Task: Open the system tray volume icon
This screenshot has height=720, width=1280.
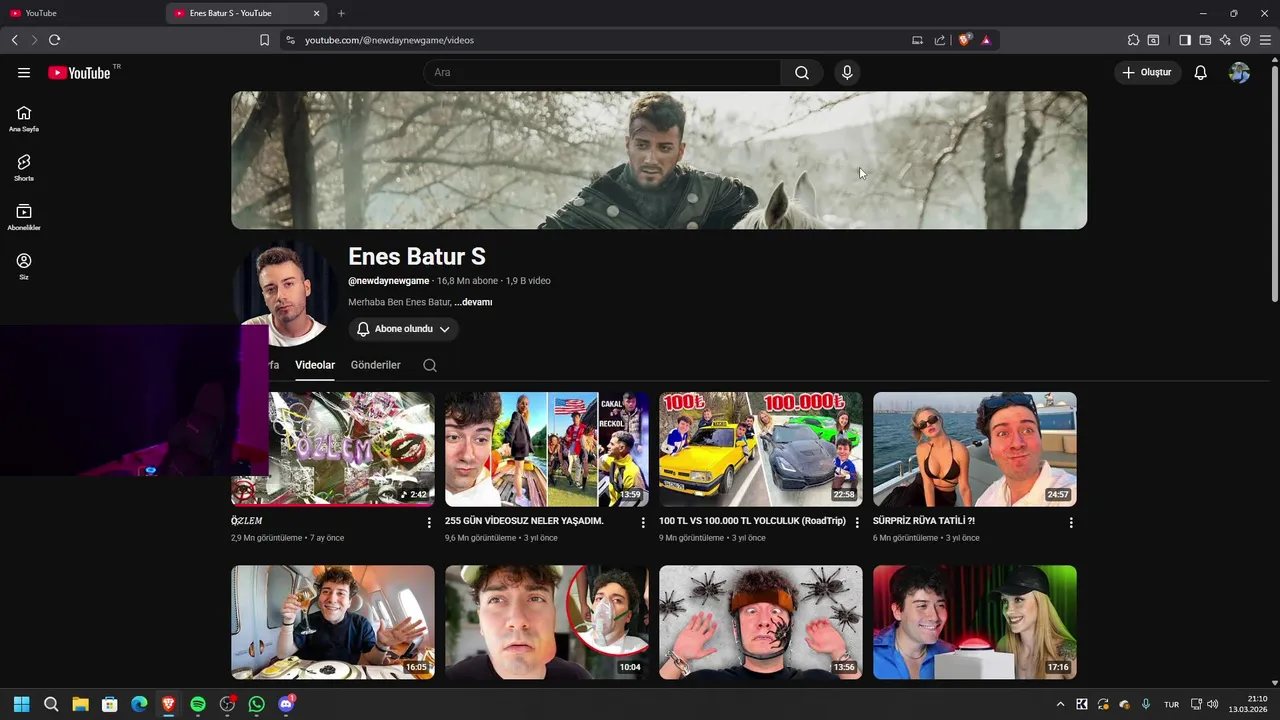Action: pyautogui.click(x=1213, y=704)
